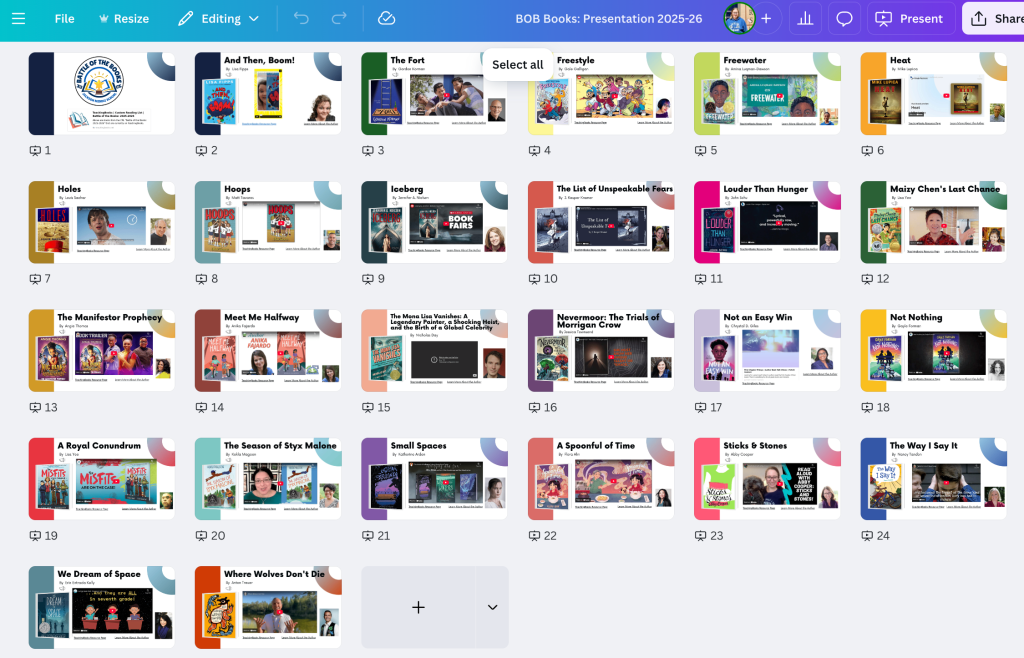Open the Freewater slide thumbnail

coord(766,93)
